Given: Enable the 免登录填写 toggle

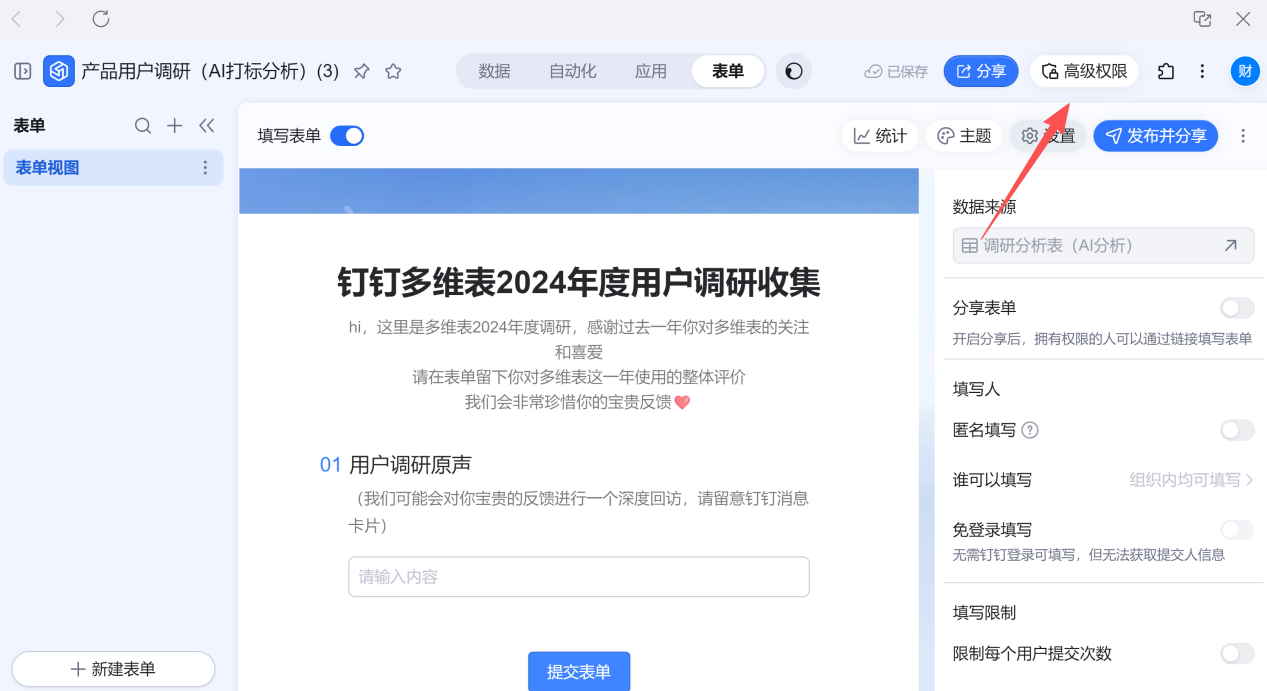Looking at the screenshot, I should 1237,530.
